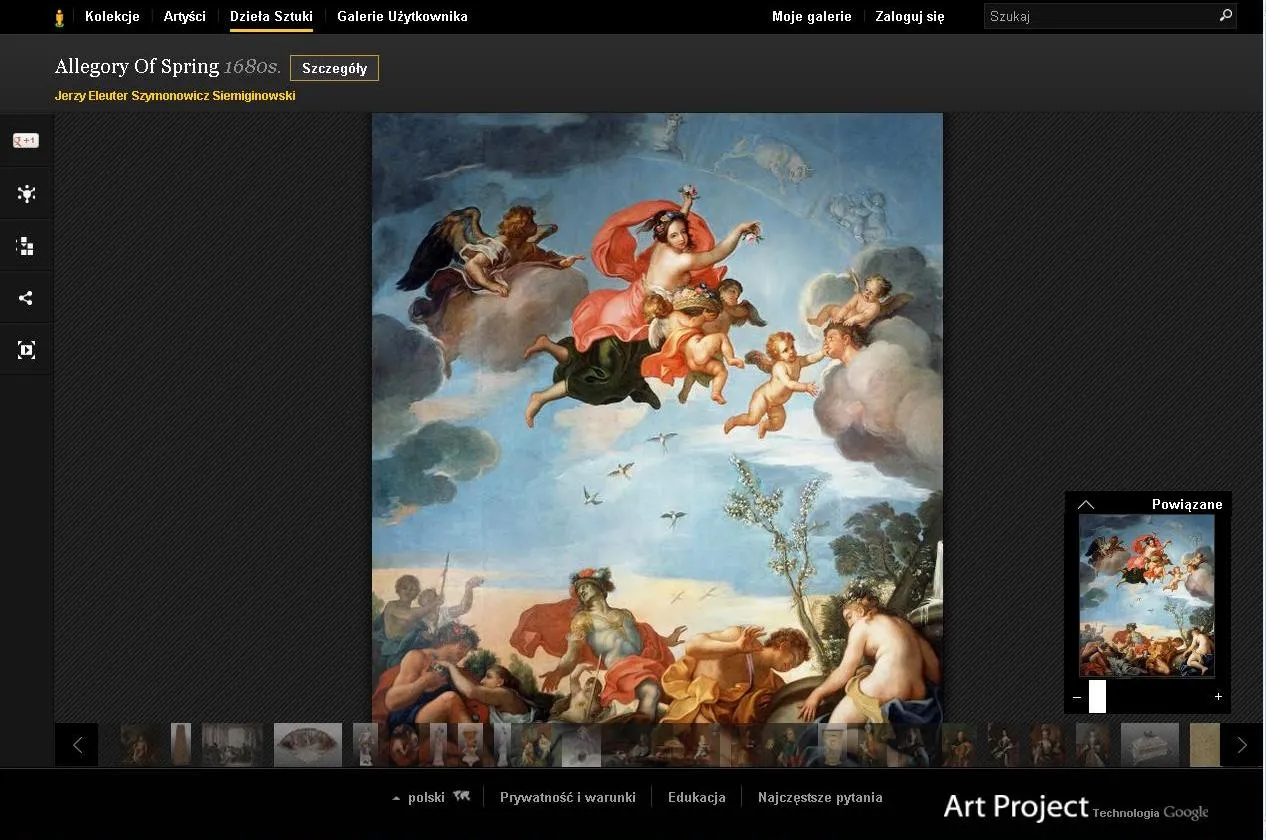Open the museum street view icon

25,193
